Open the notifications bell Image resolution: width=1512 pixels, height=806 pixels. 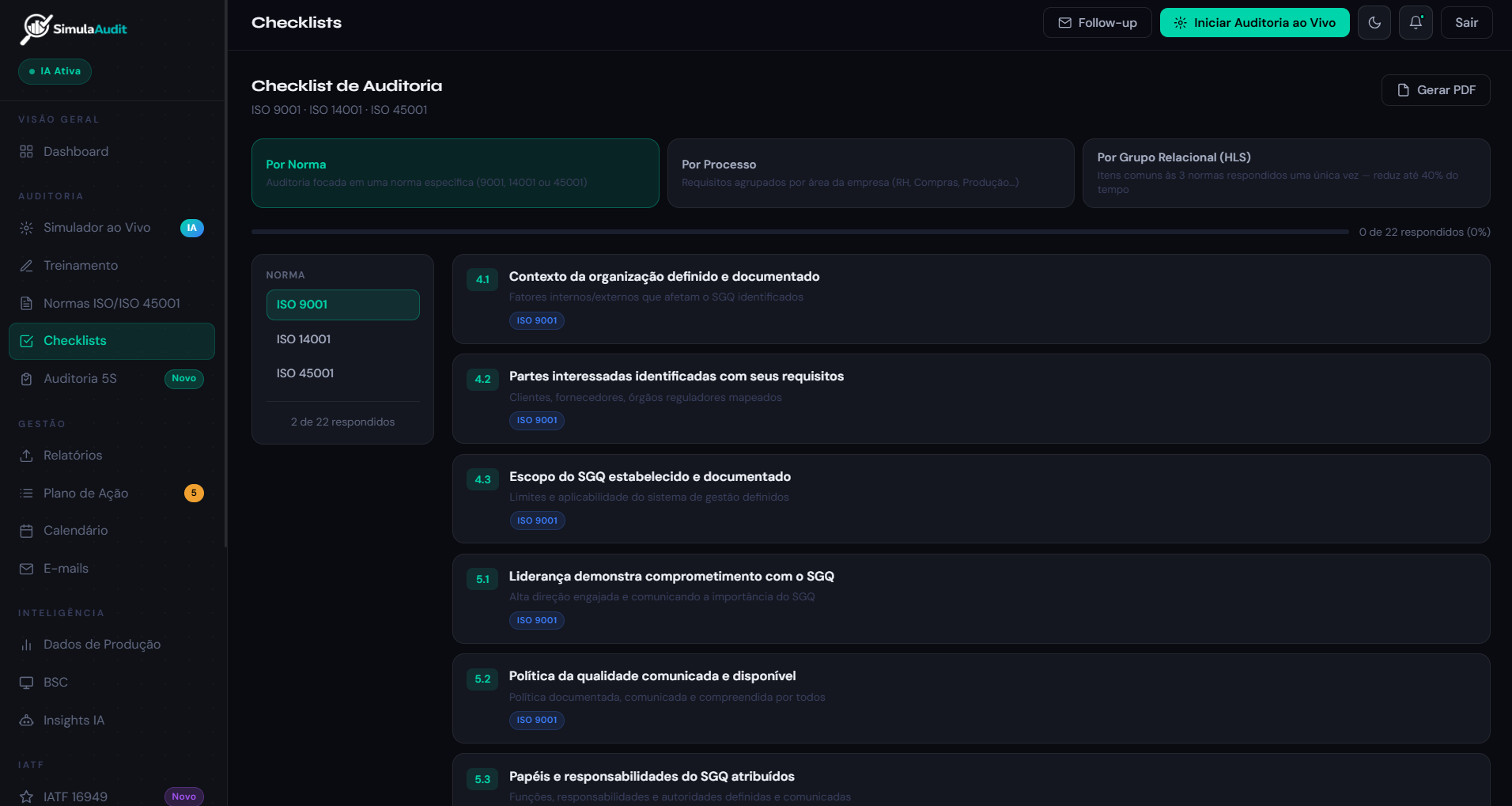(x=1416, y=22)
